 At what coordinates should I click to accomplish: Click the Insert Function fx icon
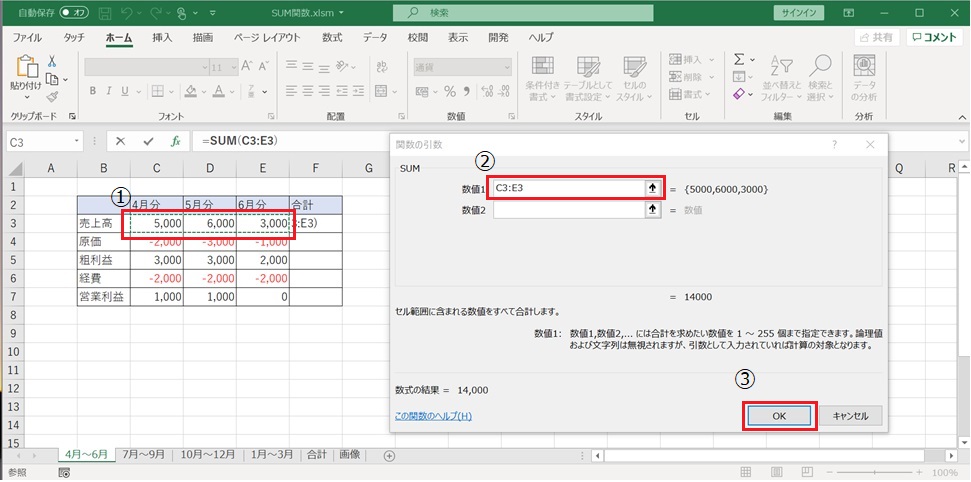[x=175, y=141]
